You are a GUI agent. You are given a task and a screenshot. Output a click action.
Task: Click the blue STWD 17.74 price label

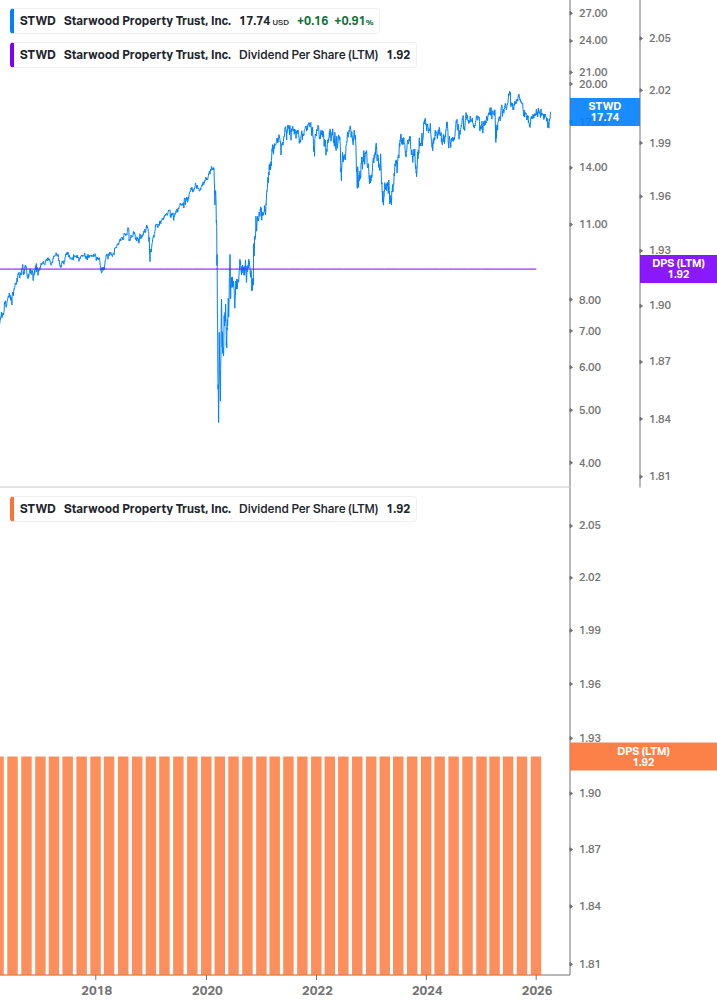605,112
